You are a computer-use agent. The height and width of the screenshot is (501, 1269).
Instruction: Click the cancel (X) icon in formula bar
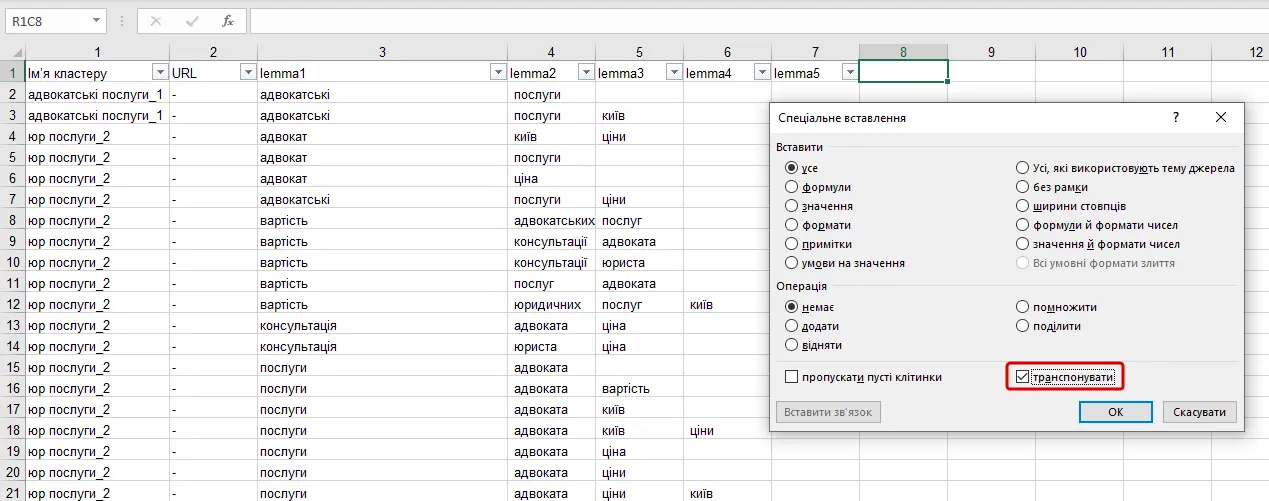pos(156,20)
